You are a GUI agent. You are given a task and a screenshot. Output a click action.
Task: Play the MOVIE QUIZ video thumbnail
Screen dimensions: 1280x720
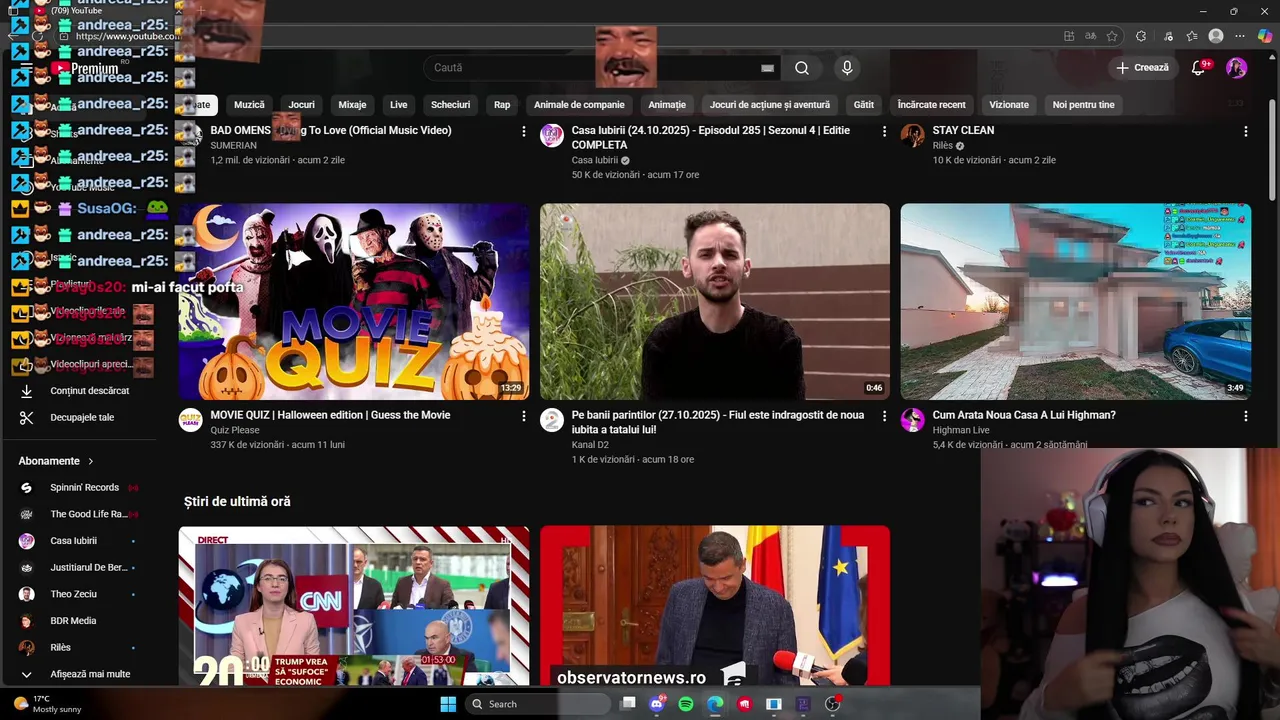[x=354, y=302]
